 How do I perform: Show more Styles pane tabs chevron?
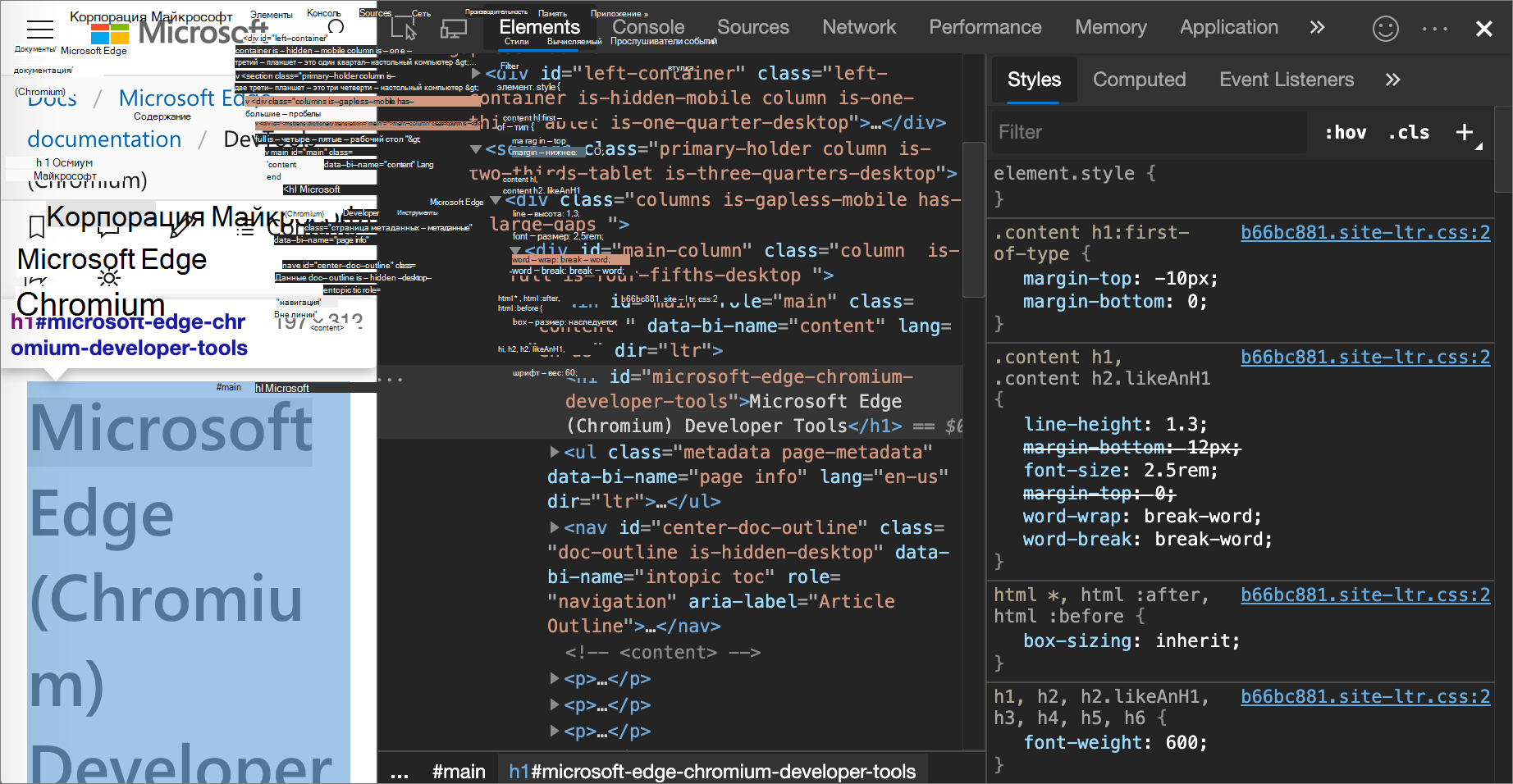[1392, 80]
